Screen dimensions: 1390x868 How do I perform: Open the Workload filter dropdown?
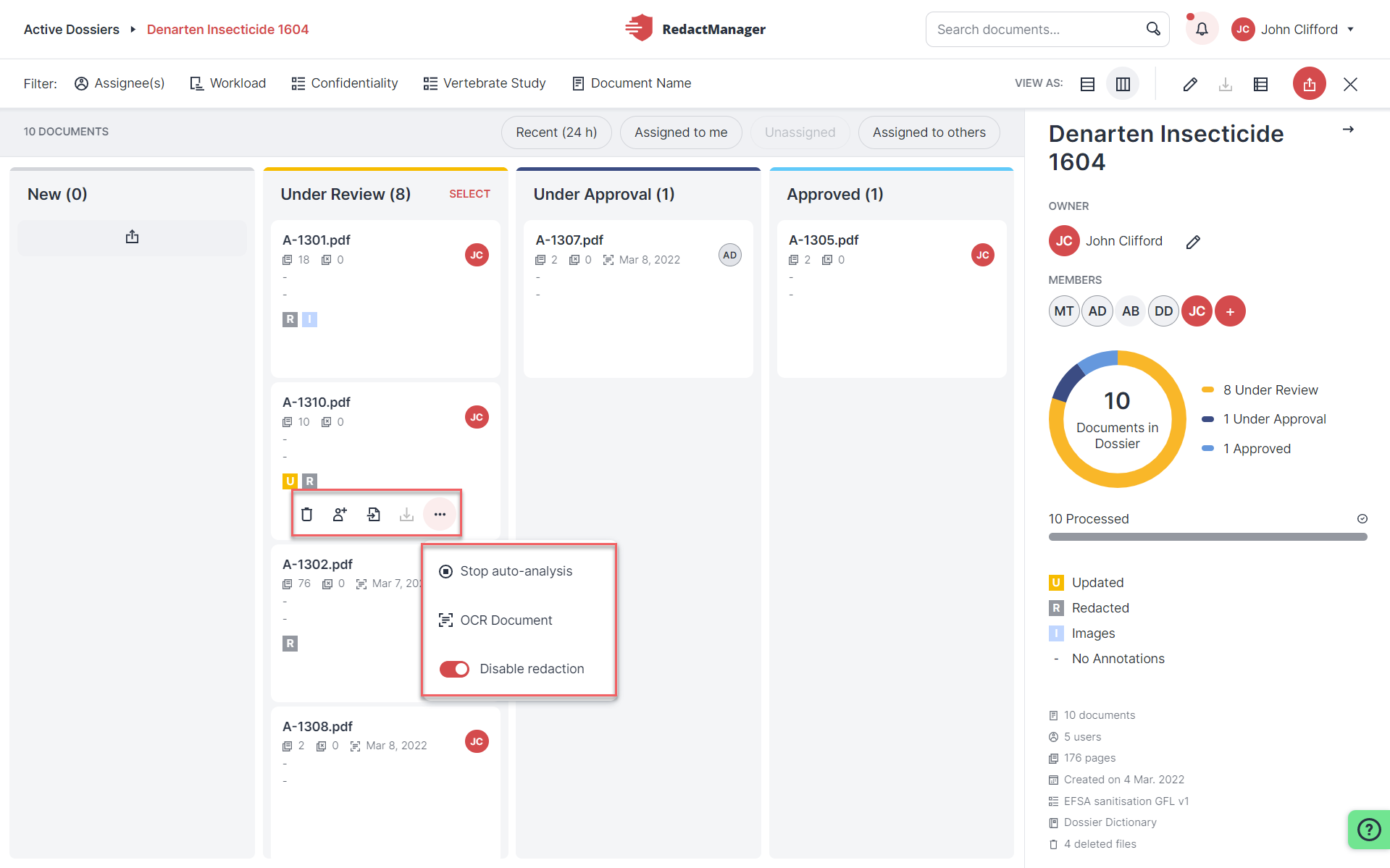point(227,83)
